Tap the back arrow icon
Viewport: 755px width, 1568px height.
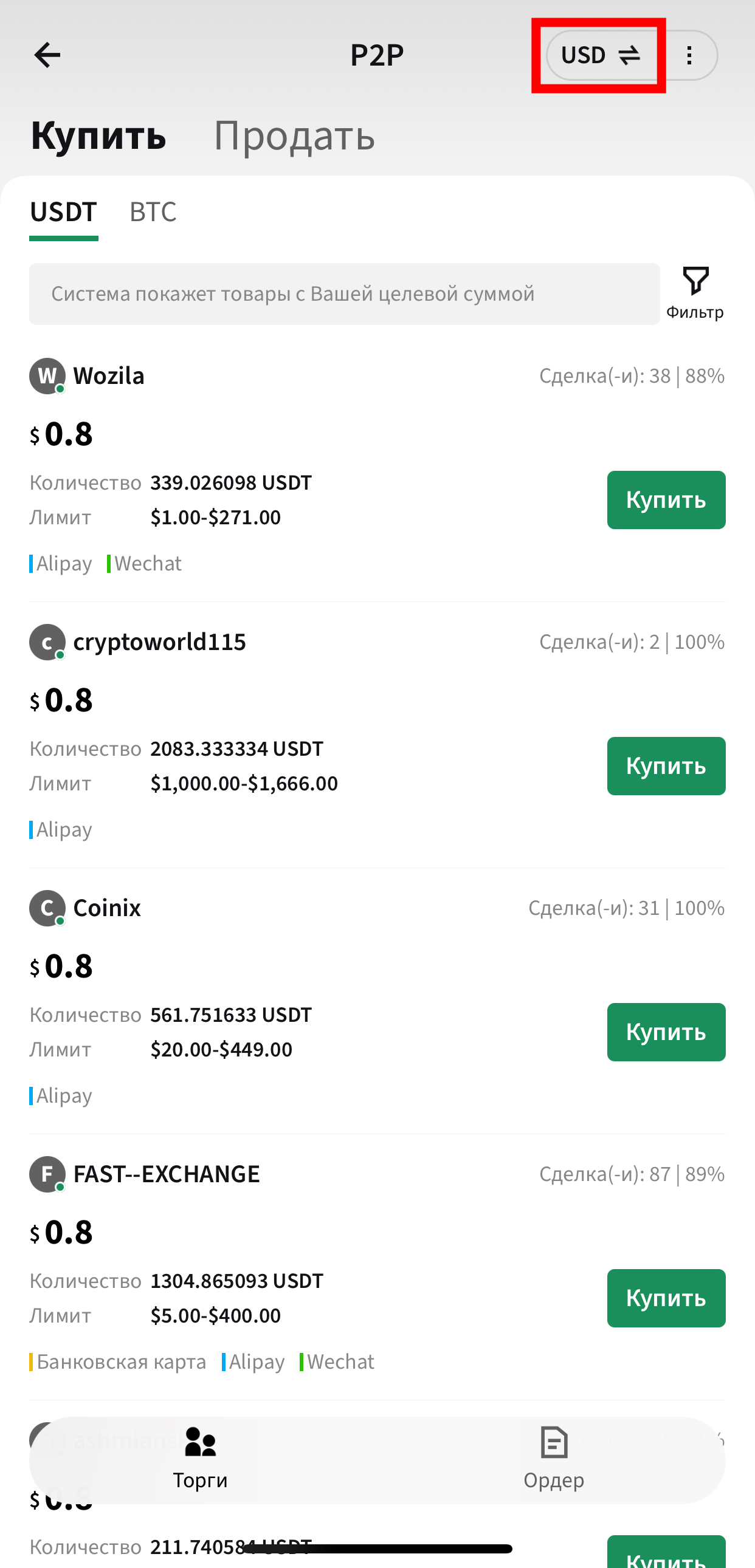47,55
